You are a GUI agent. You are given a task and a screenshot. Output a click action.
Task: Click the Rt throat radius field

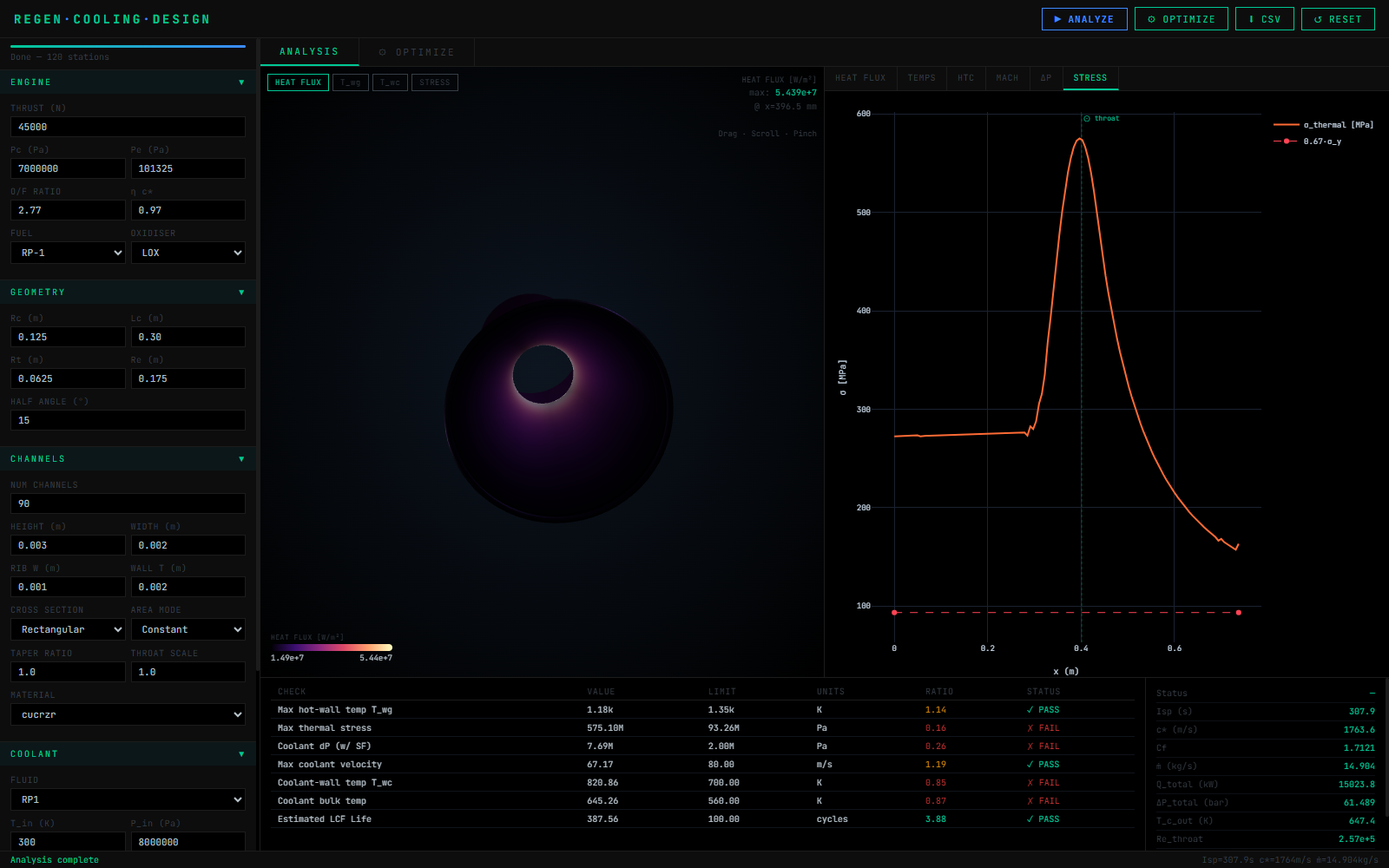(68, 378)
